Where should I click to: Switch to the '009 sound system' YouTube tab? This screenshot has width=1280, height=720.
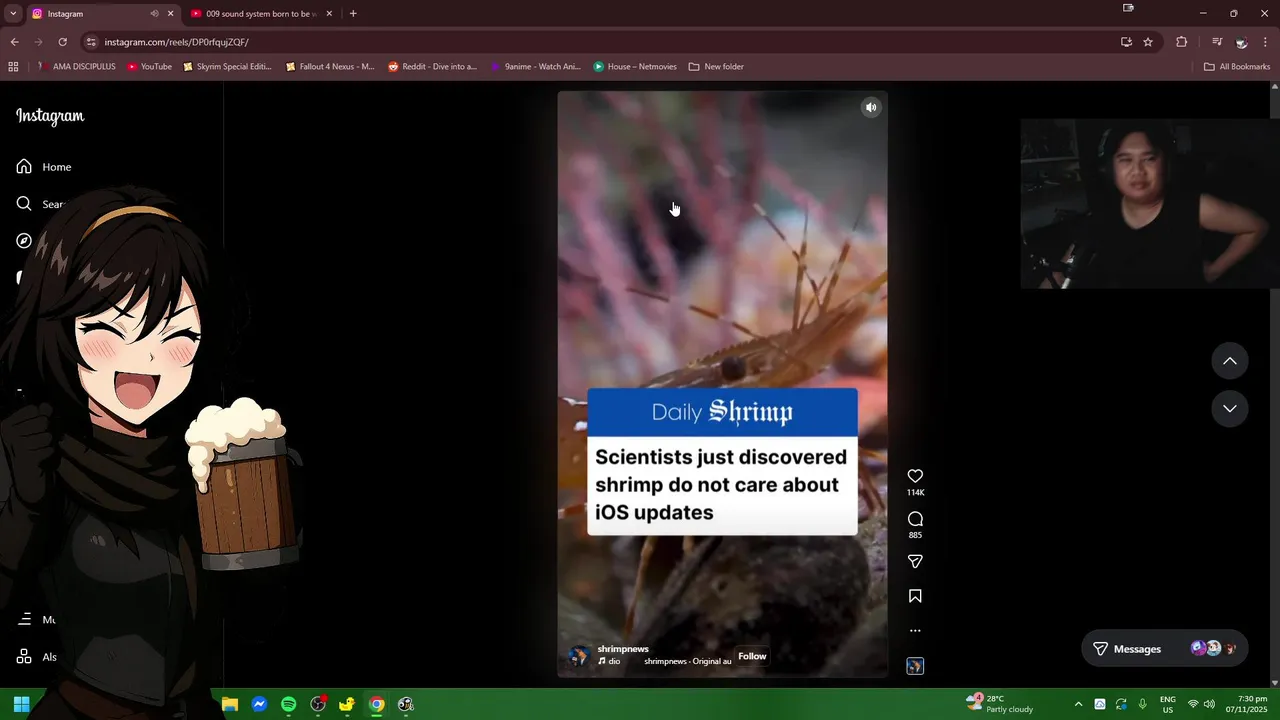coord(260,14)
